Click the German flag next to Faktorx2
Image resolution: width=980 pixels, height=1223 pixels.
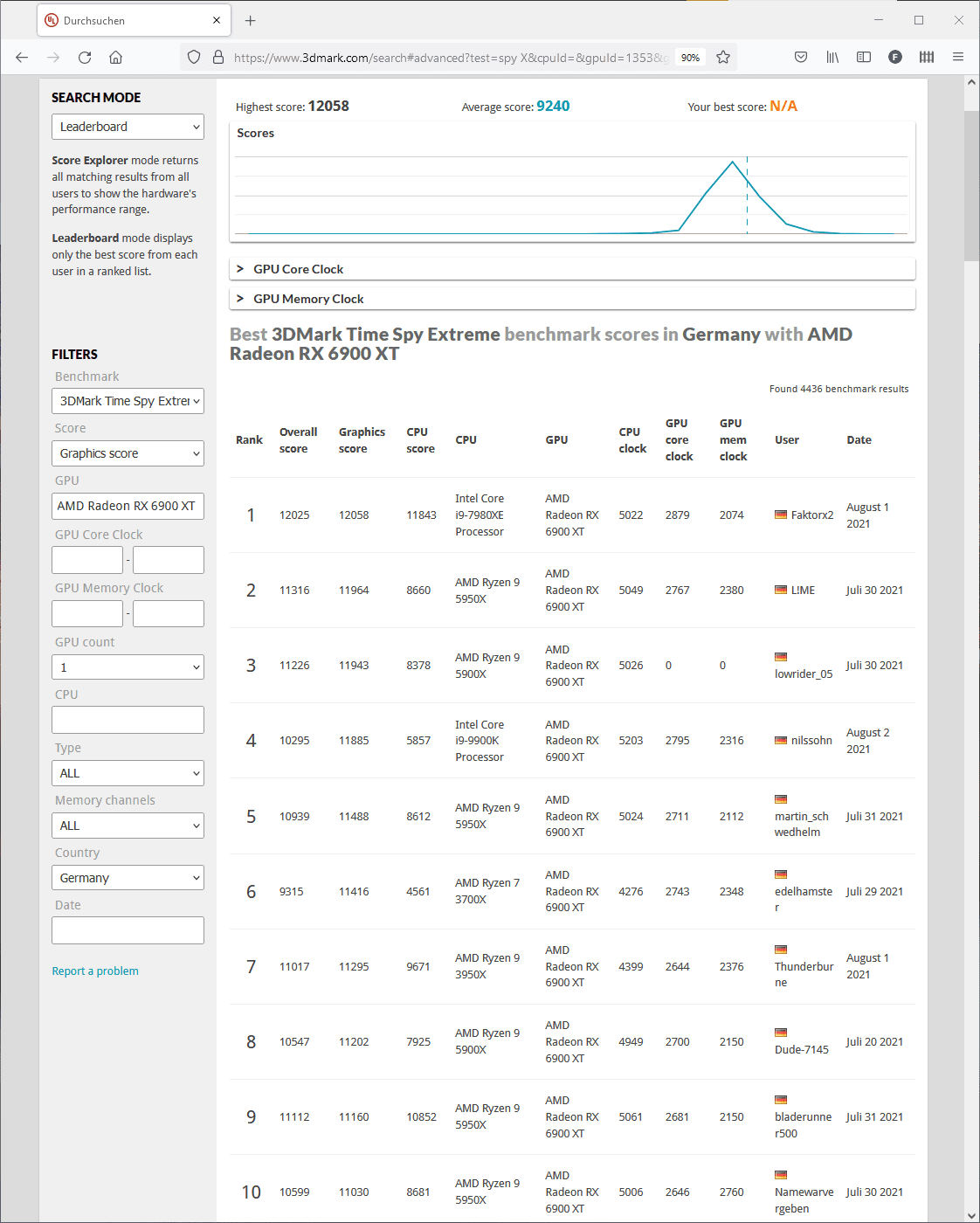tap(781, 515)
